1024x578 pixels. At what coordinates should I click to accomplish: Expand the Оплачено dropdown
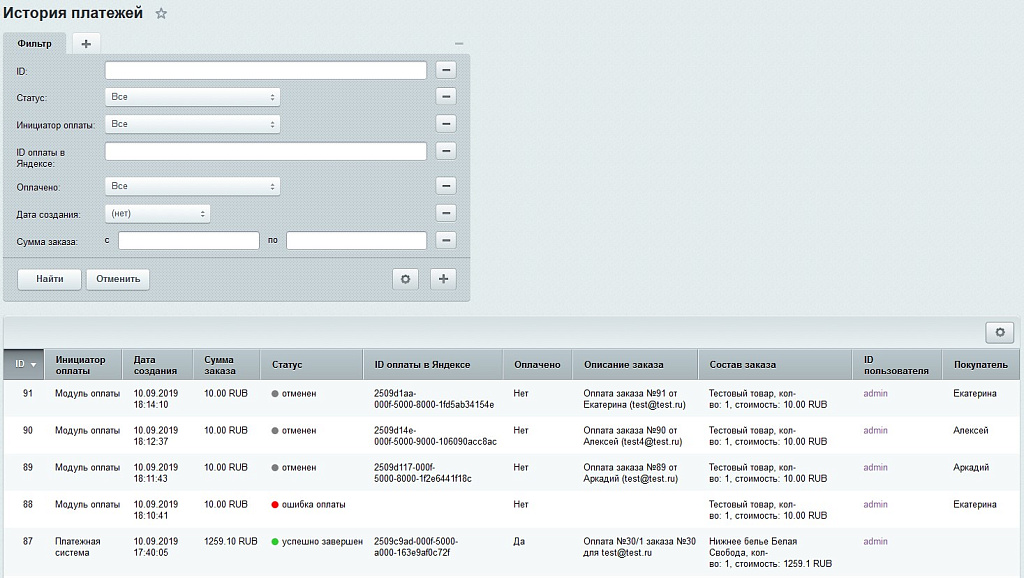pos(192,186)
